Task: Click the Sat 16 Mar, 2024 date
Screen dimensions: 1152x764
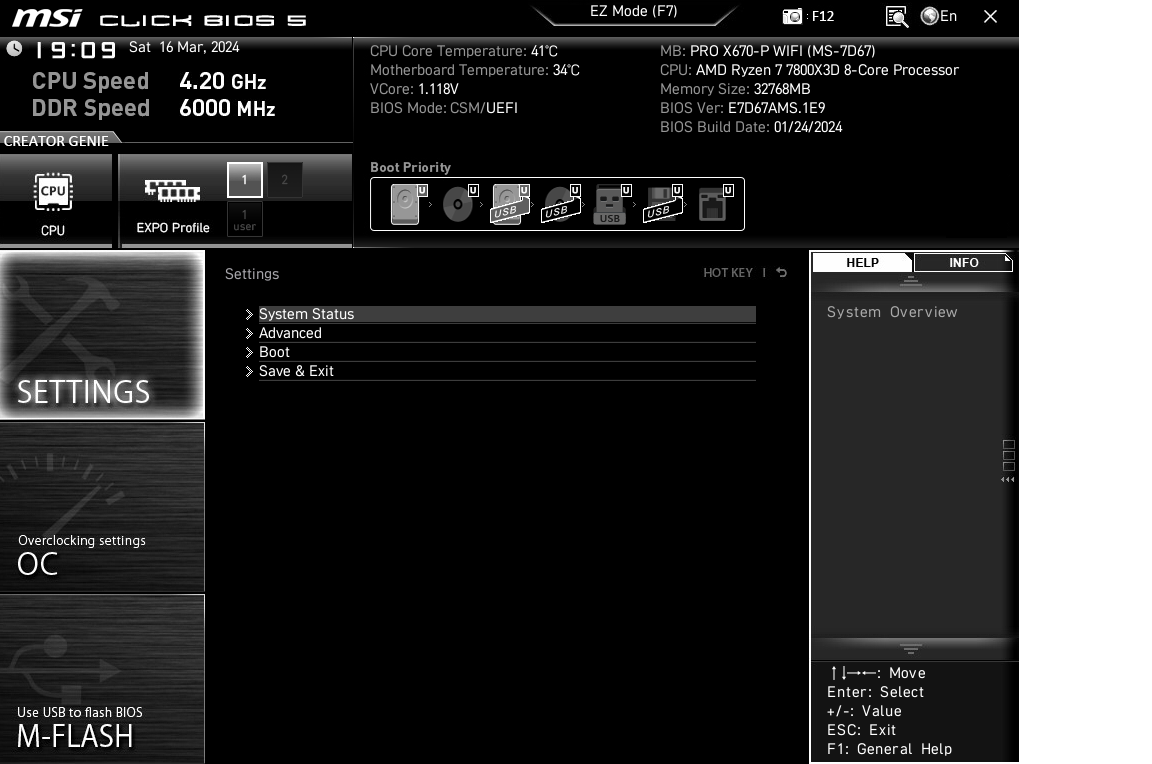Action: [x=184, y=47]
